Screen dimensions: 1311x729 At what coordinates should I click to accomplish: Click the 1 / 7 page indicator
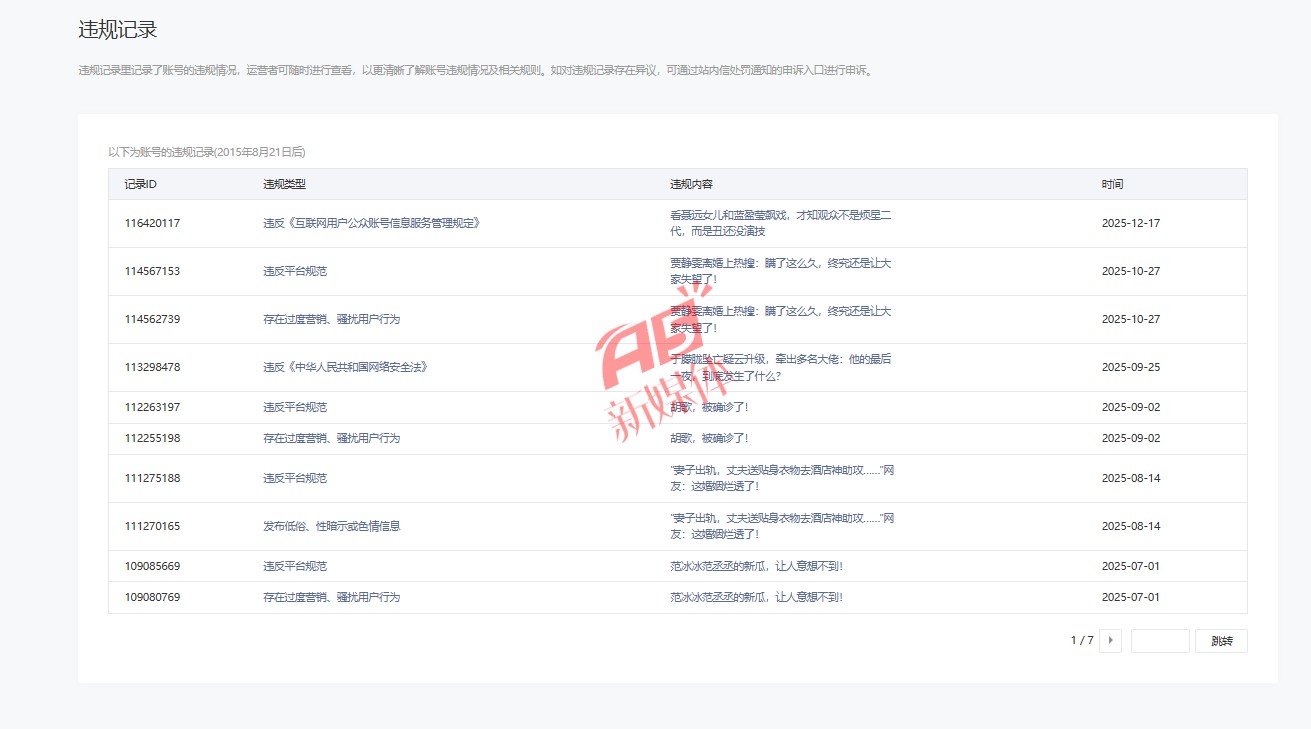[1081, 641]
